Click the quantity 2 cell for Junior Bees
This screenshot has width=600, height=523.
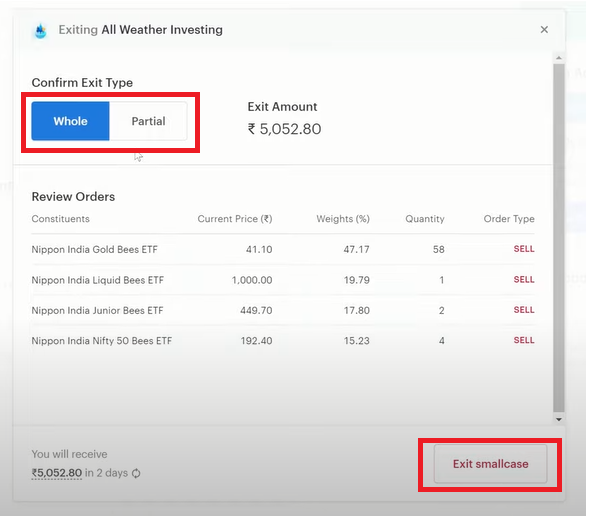pyautogui.click(x=442, y=310)
